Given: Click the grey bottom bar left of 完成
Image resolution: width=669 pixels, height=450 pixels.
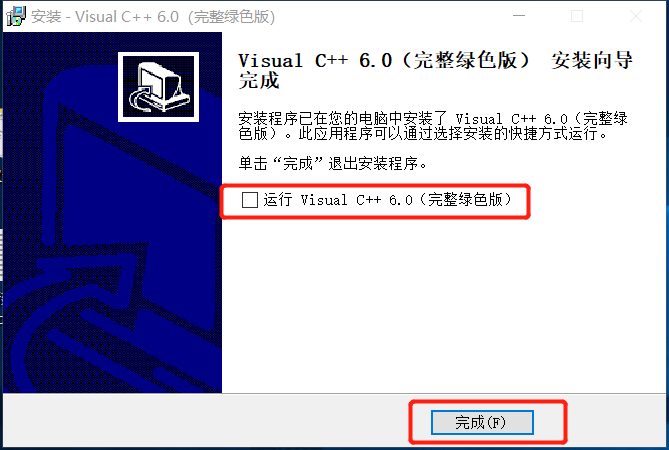Looking at the screenshot, I should [205, 421].
